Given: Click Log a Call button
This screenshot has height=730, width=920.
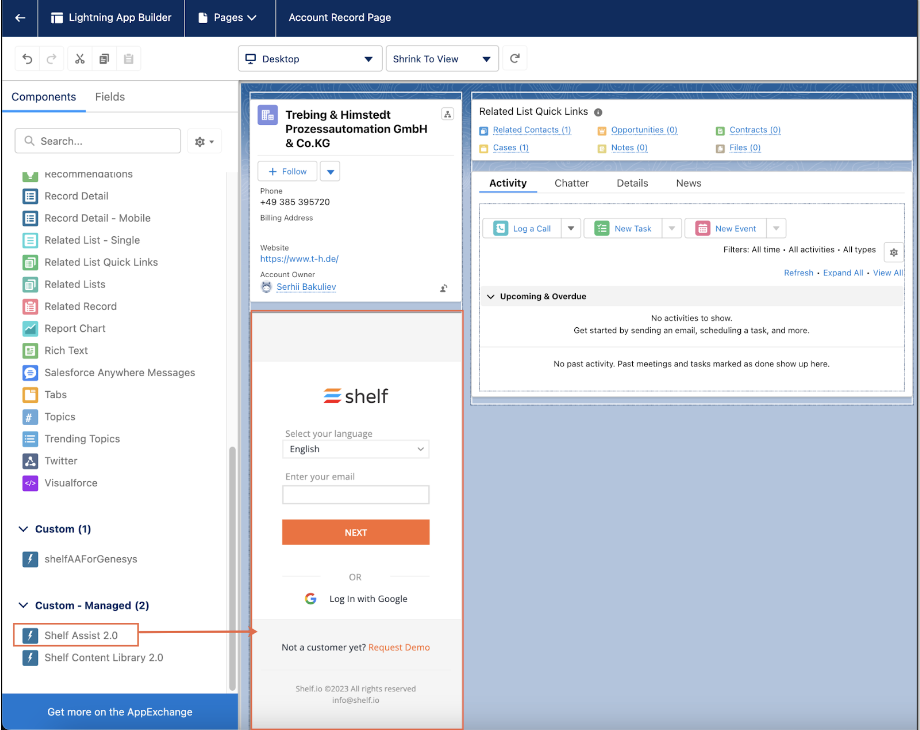Looking at the screenshot, I should 523,228.
